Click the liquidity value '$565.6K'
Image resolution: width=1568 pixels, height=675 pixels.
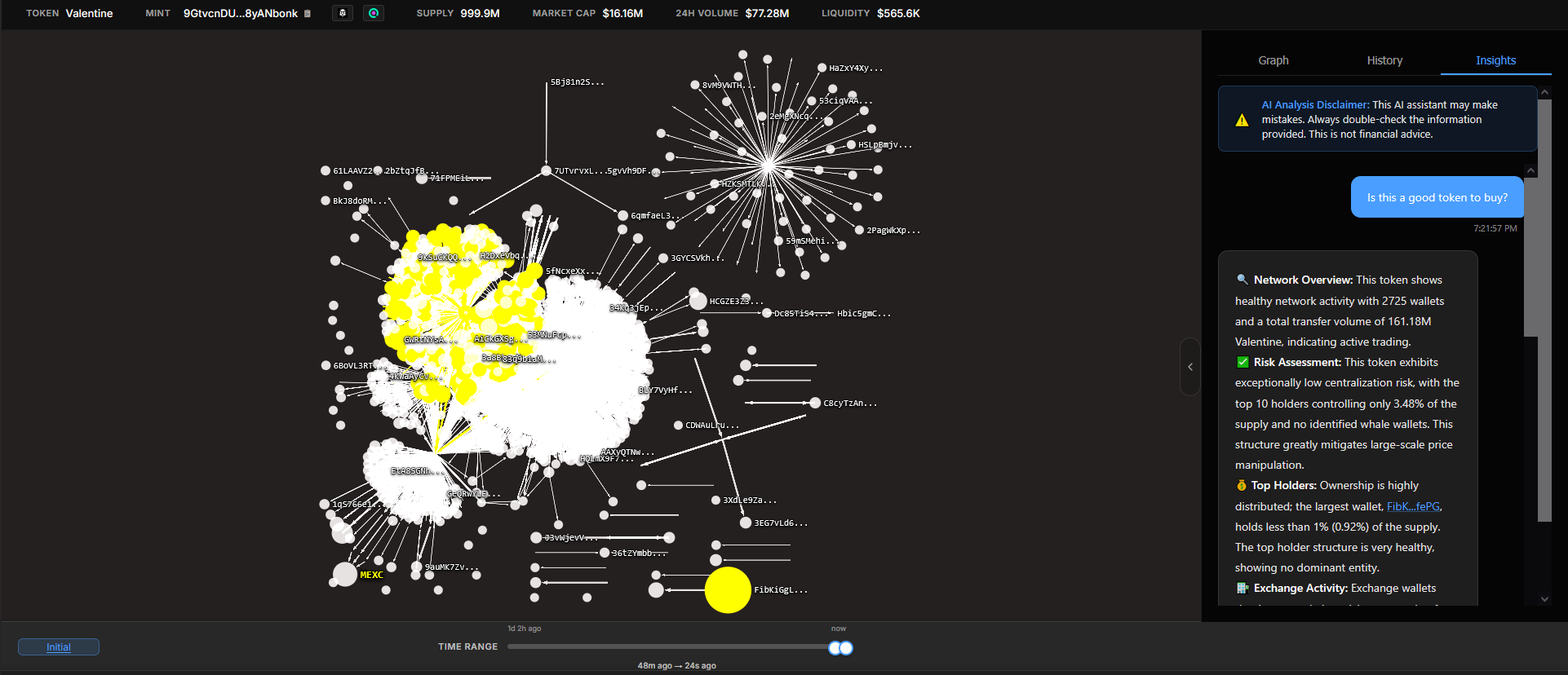(x=898, y=13)
